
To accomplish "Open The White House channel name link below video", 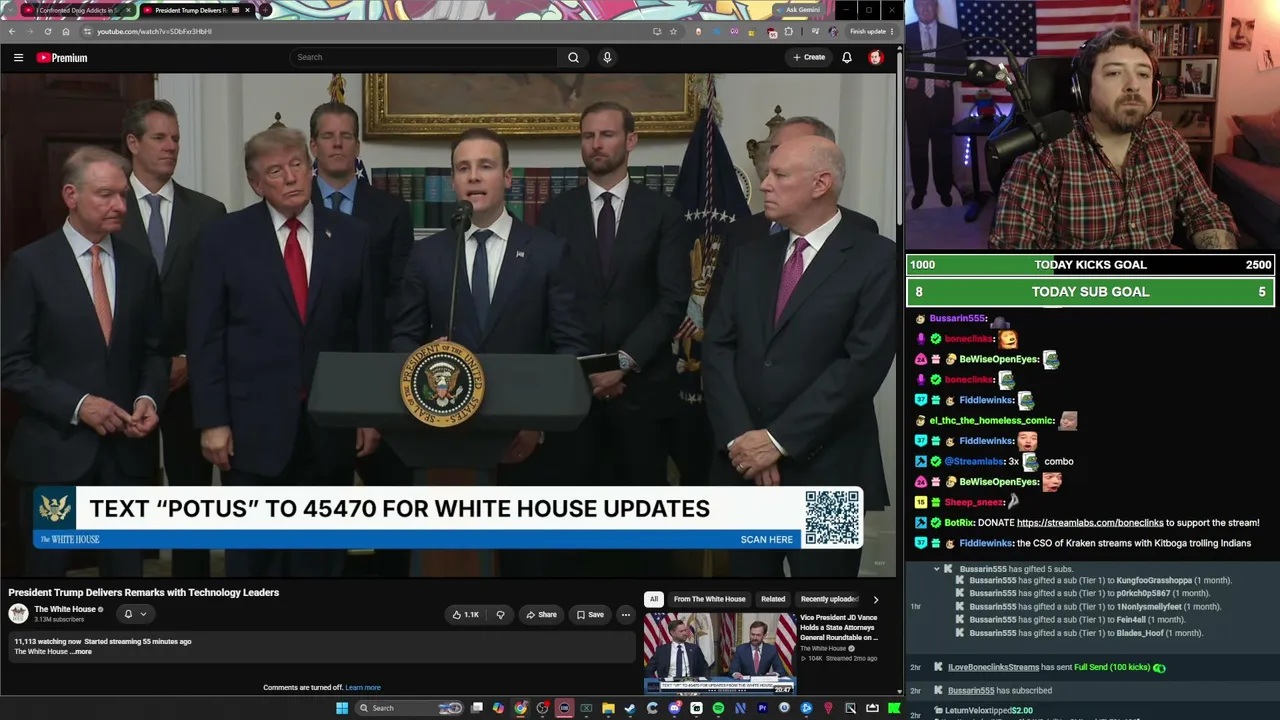I will point(65,609).
